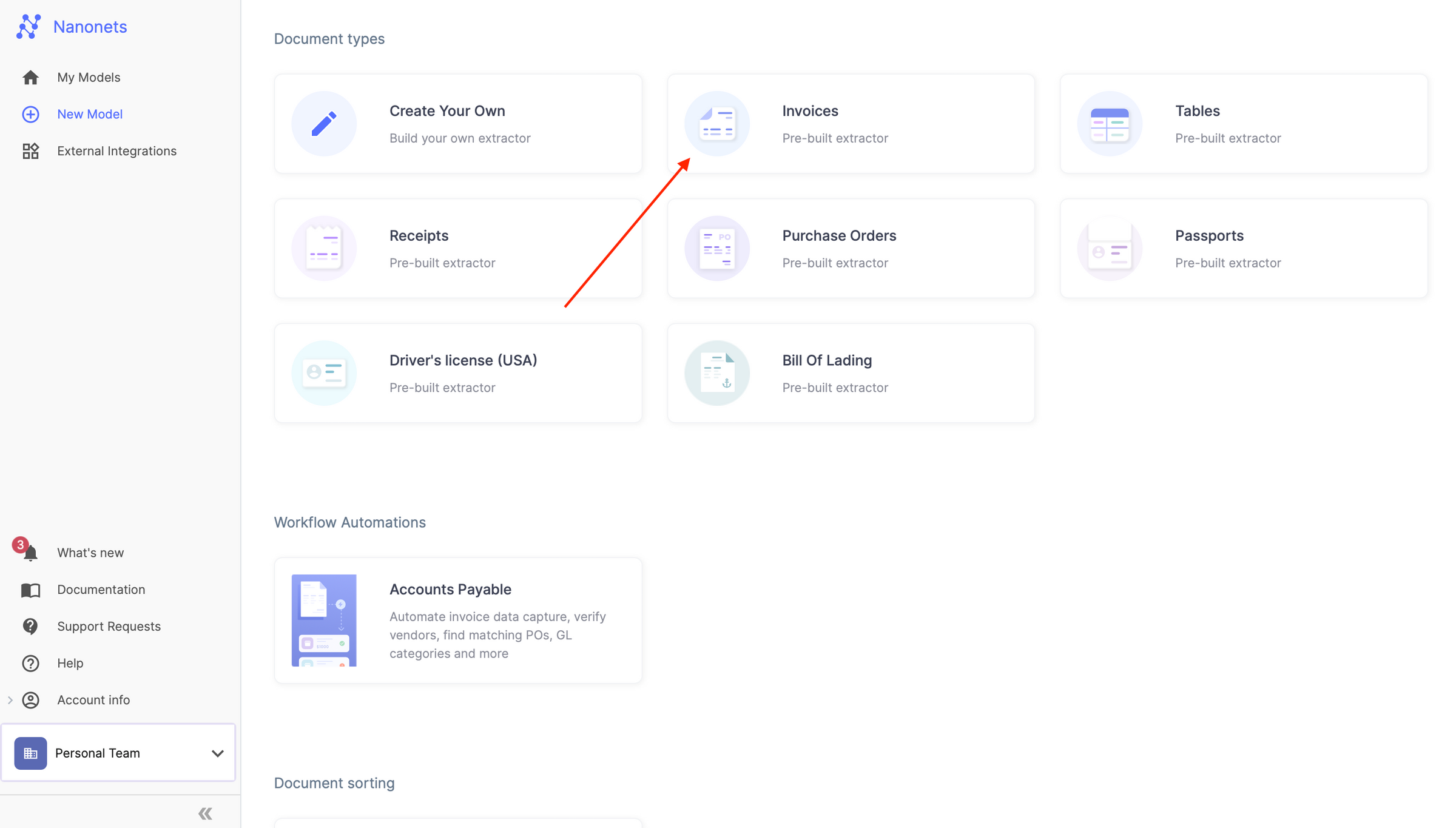The height and width of the screenshot is (828, 1456).
Task: Open the Personal Team dropdown
Action: pos(217,753)
